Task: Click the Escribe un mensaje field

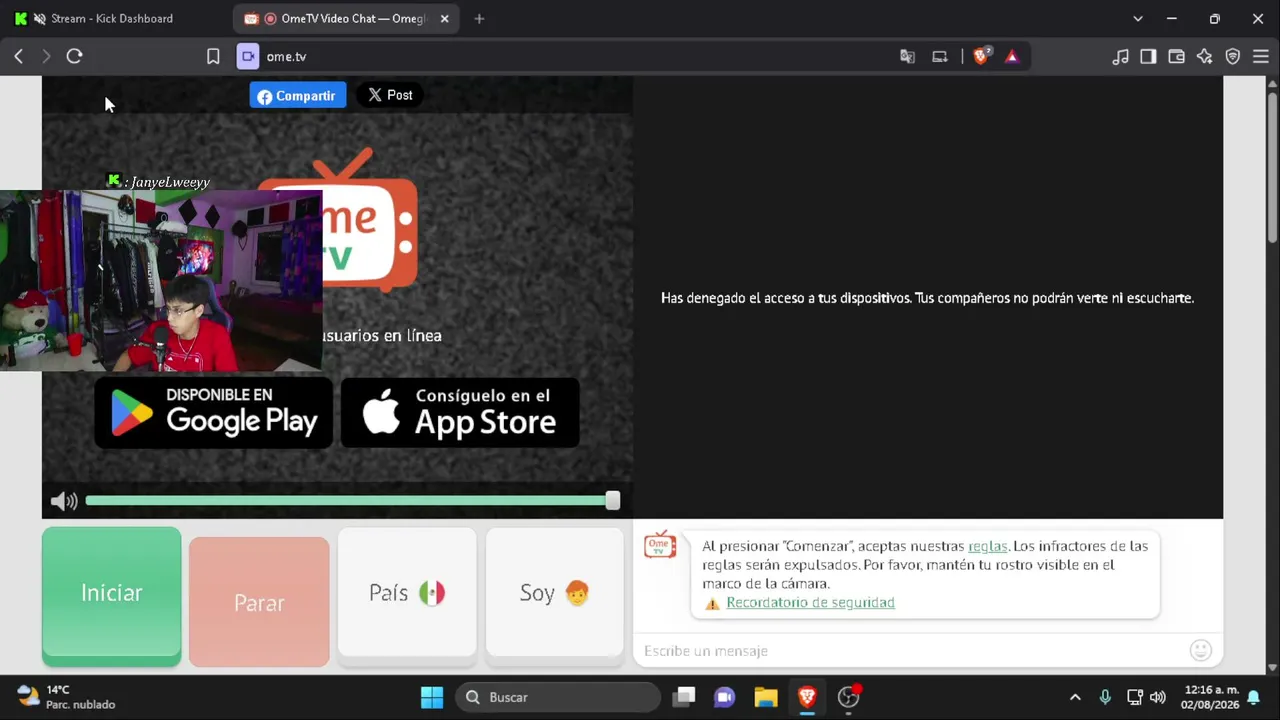Action: point(912,651)
